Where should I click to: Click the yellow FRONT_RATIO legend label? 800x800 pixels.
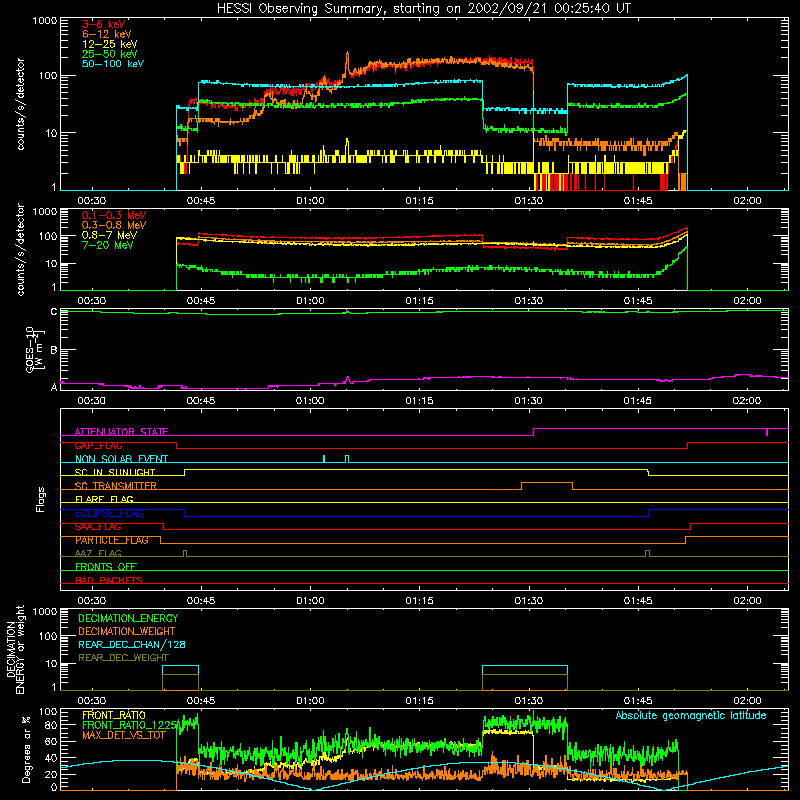click(x=114, y=715)
